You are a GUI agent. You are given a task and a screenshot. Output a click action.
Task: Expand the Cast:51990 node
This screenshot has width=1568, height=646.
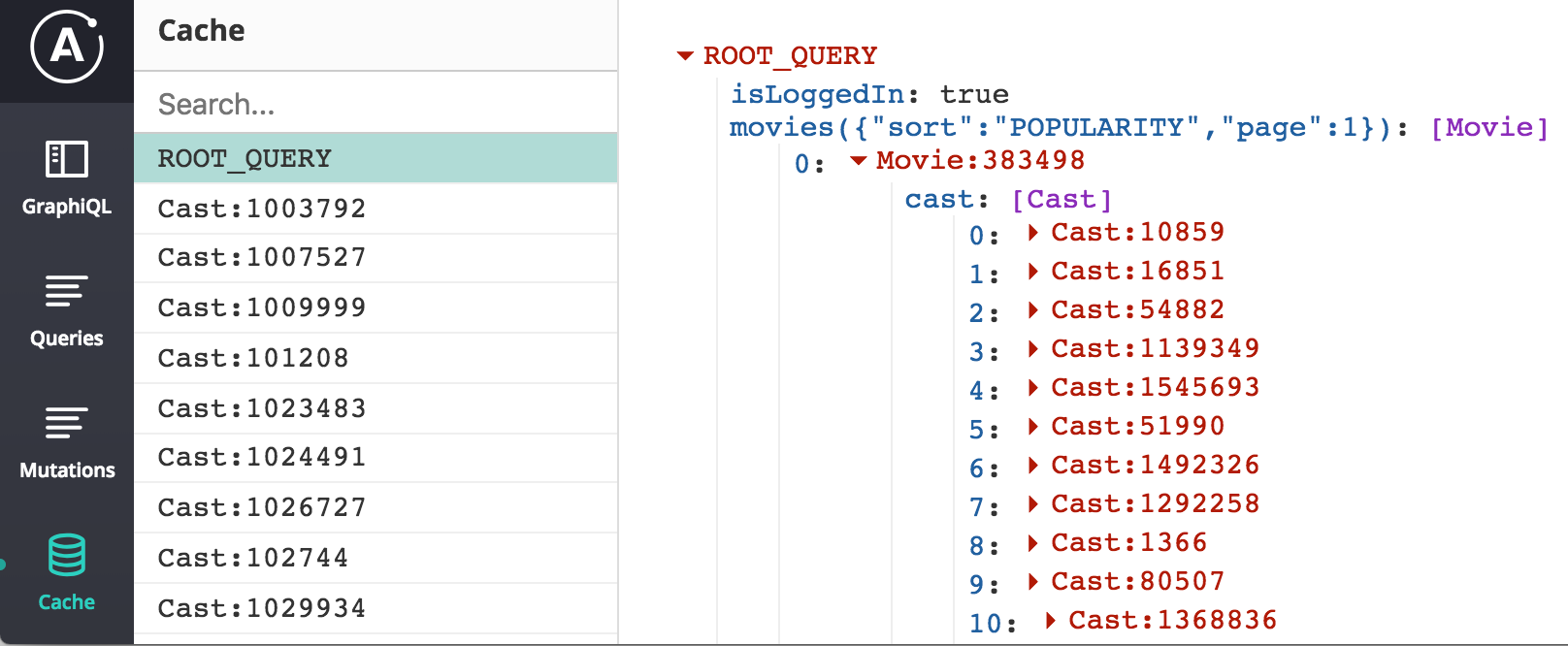pos(1033,427)
